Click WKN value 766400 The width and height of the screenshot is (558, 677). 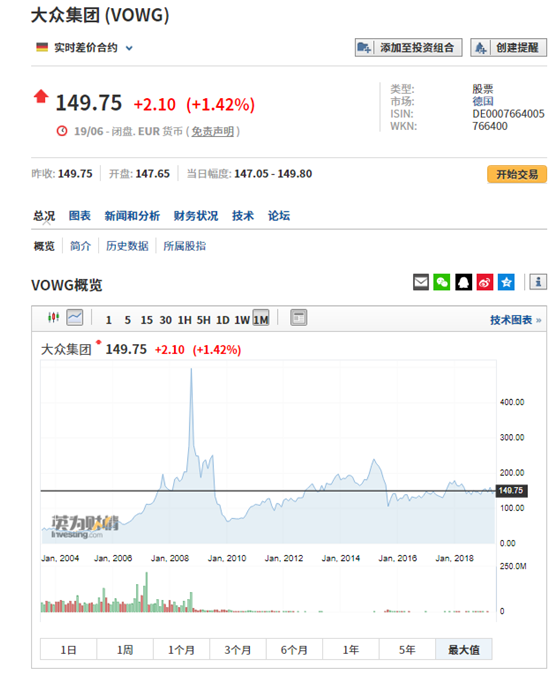tap(490, 126)
